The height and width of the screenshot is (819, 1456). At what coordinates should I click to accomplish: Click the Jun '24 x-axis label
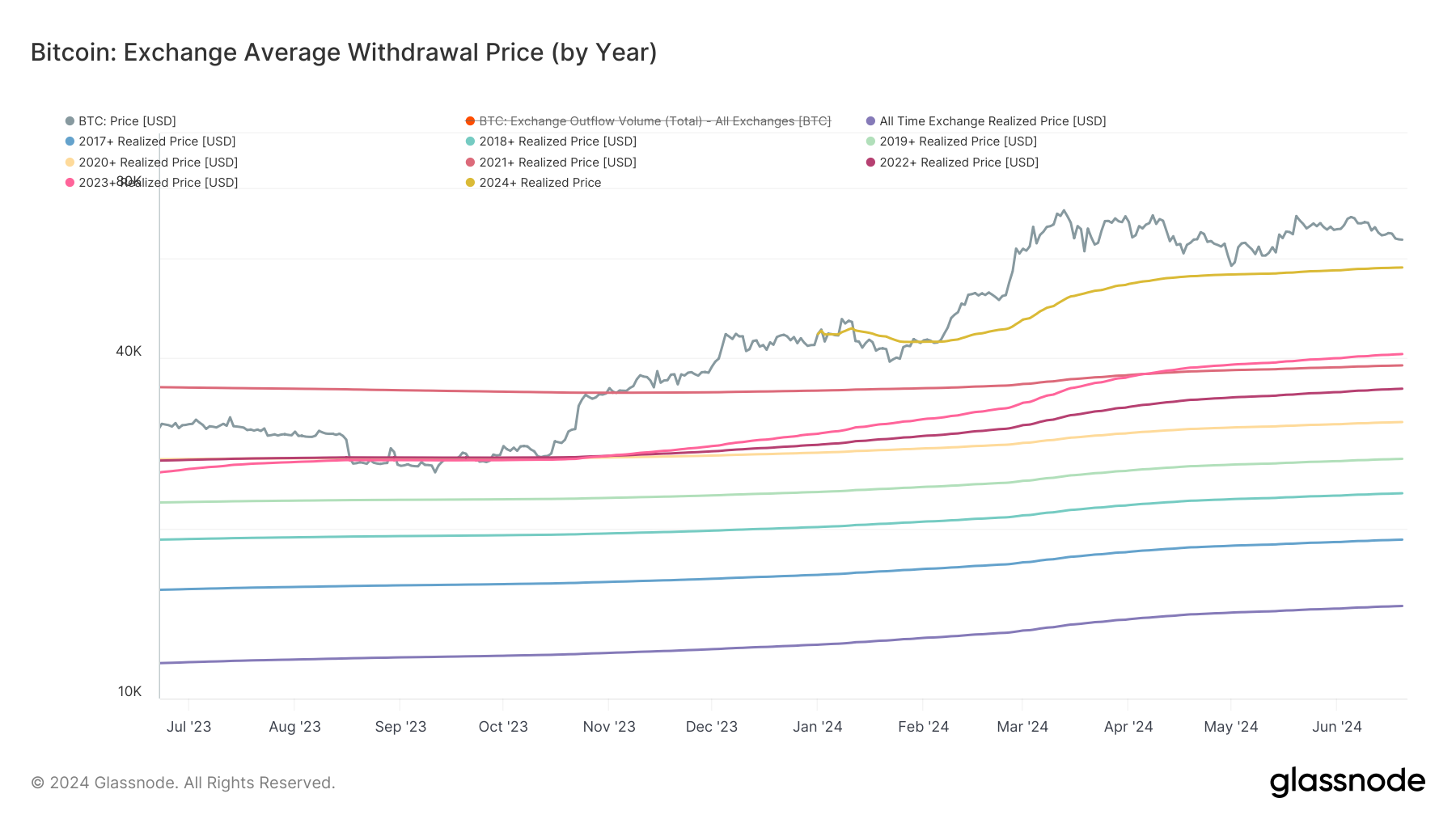(x=1336, y=727)
